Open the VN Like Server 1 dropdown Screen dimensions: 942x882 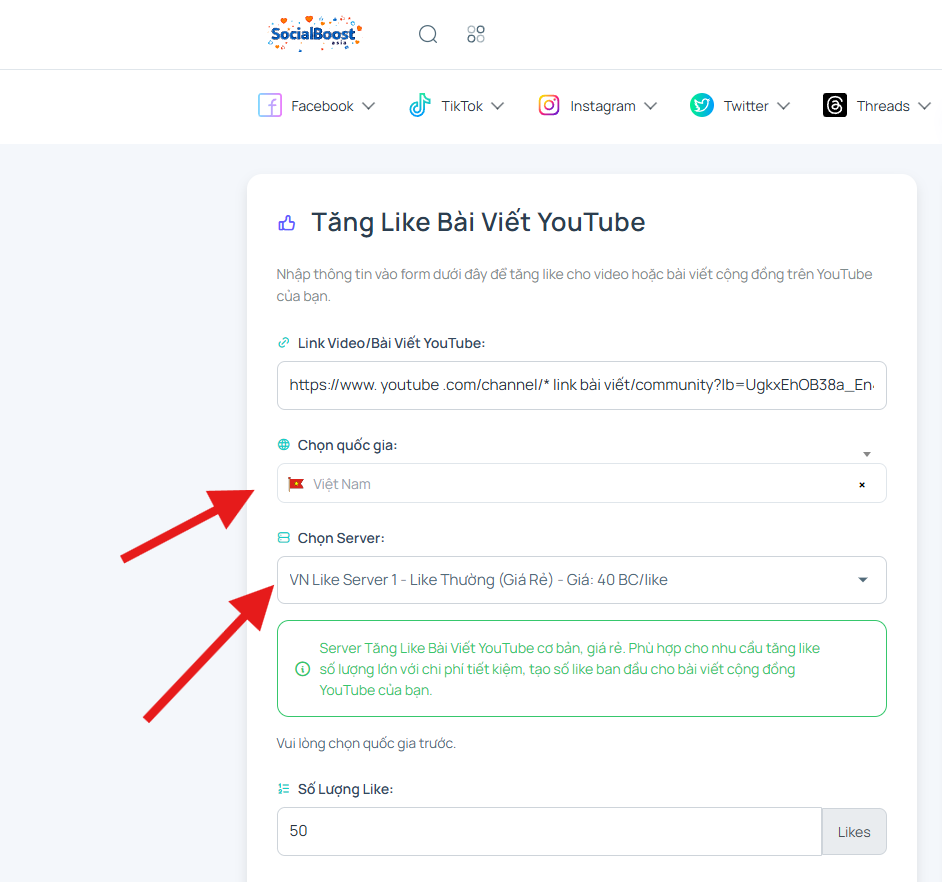(582, 580)
